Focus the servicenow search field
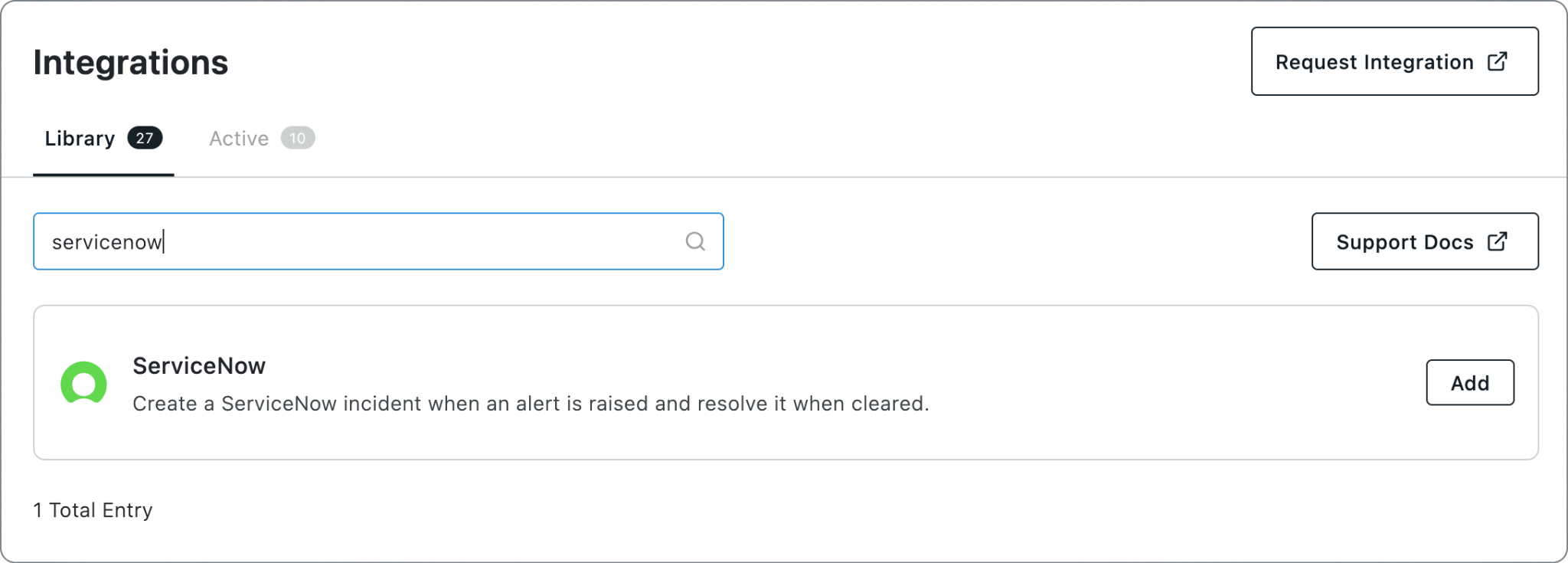 click(x=378, y=241)
